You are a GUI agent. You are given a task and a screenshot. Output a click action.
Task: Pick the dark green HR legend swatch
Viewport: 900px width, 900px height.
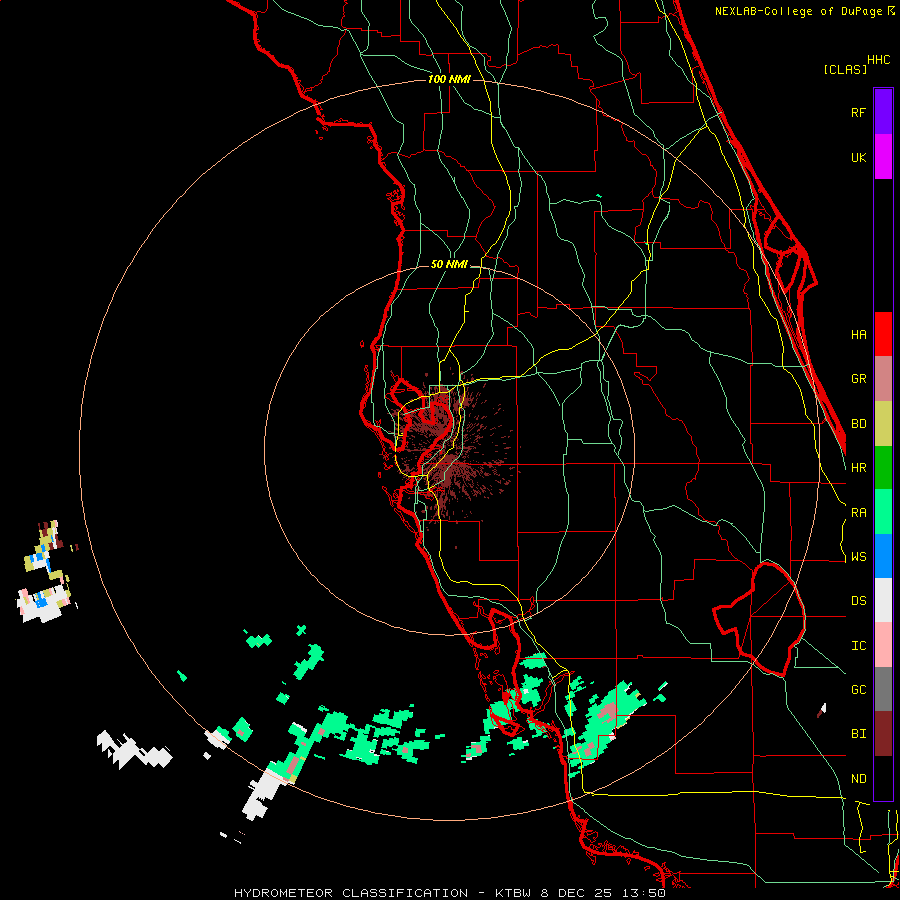[883, 468]
